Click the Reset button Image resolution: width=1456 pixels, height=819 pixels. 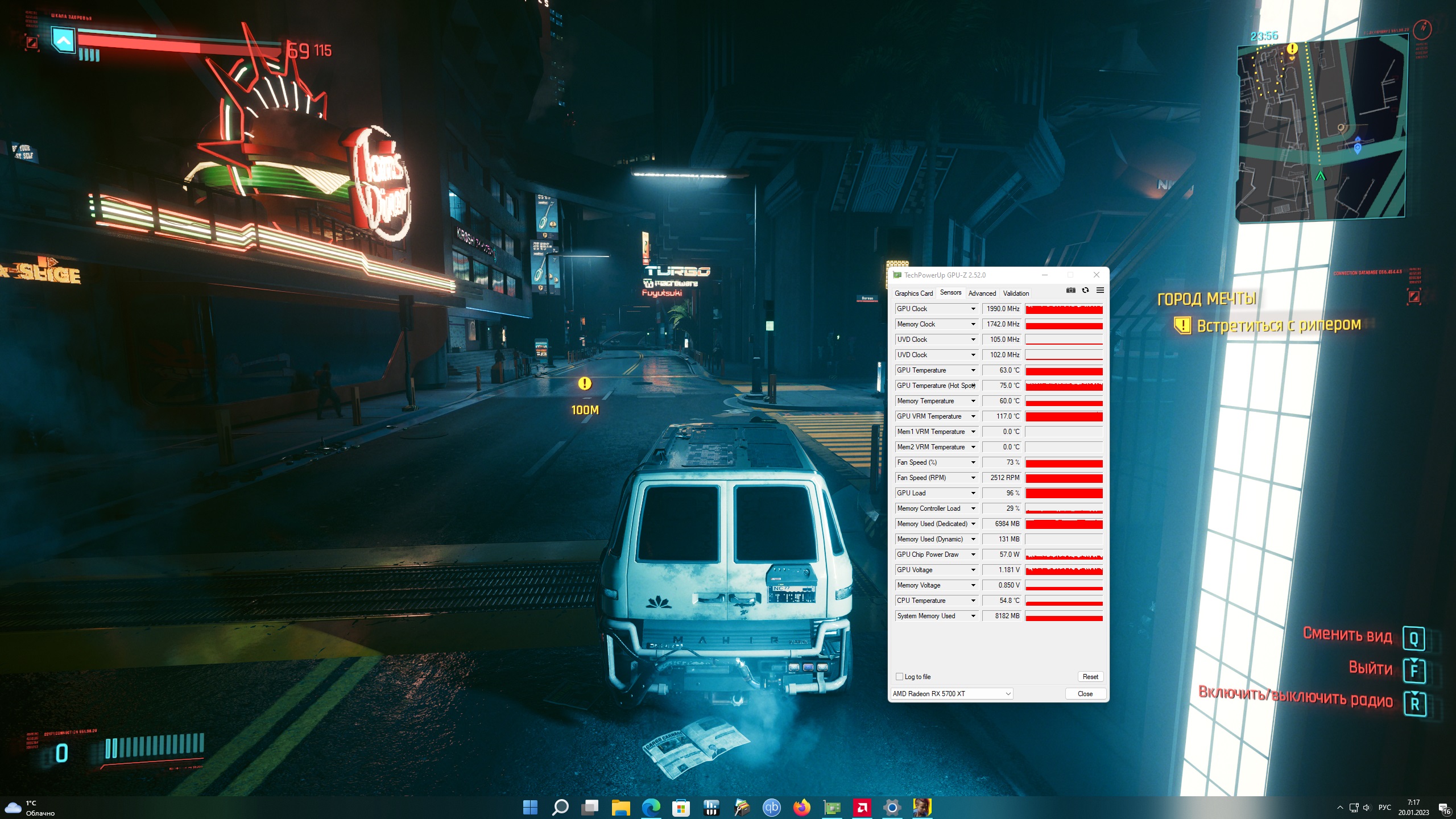[1090, 676]
